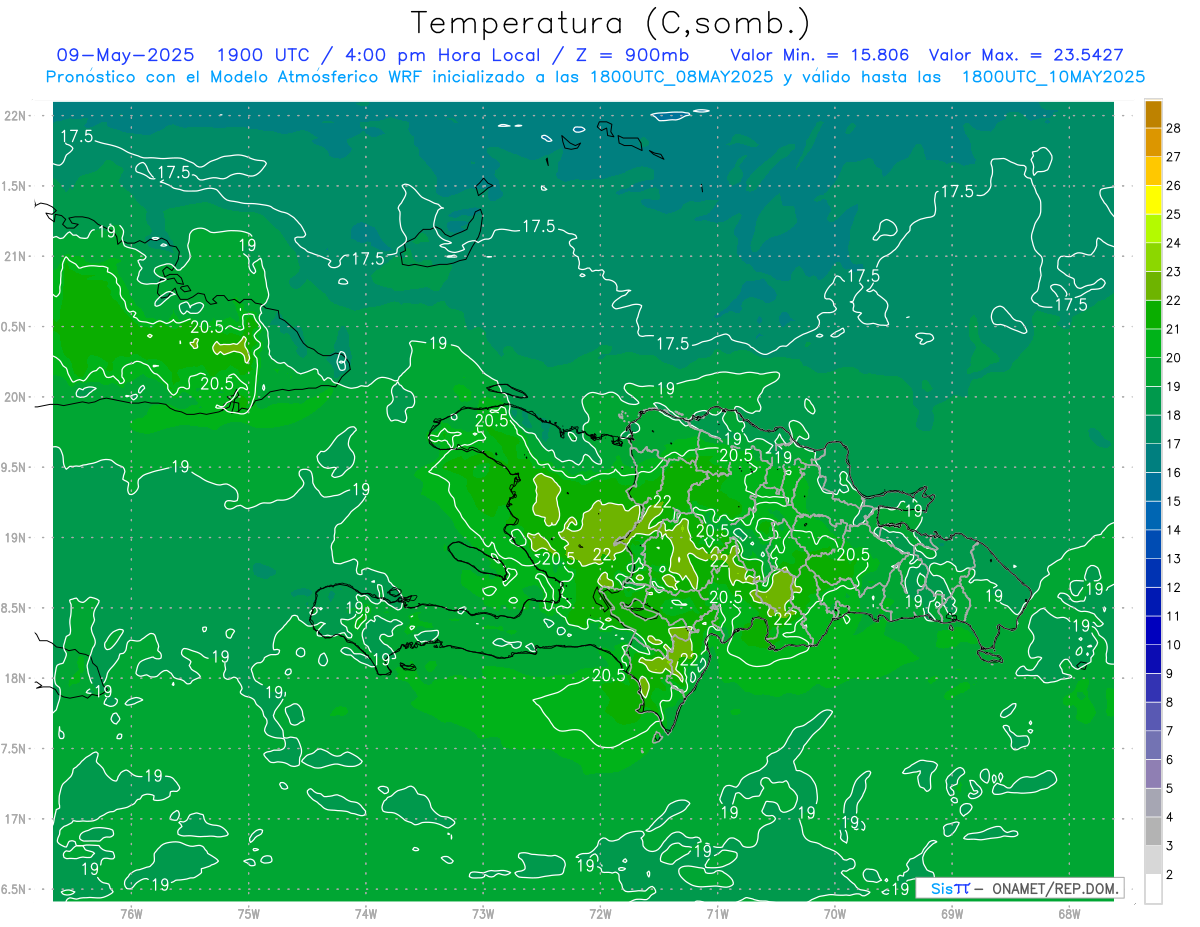Click color scale value "13"
This screenshot has height=927, width=1200.
point(1174,559)
